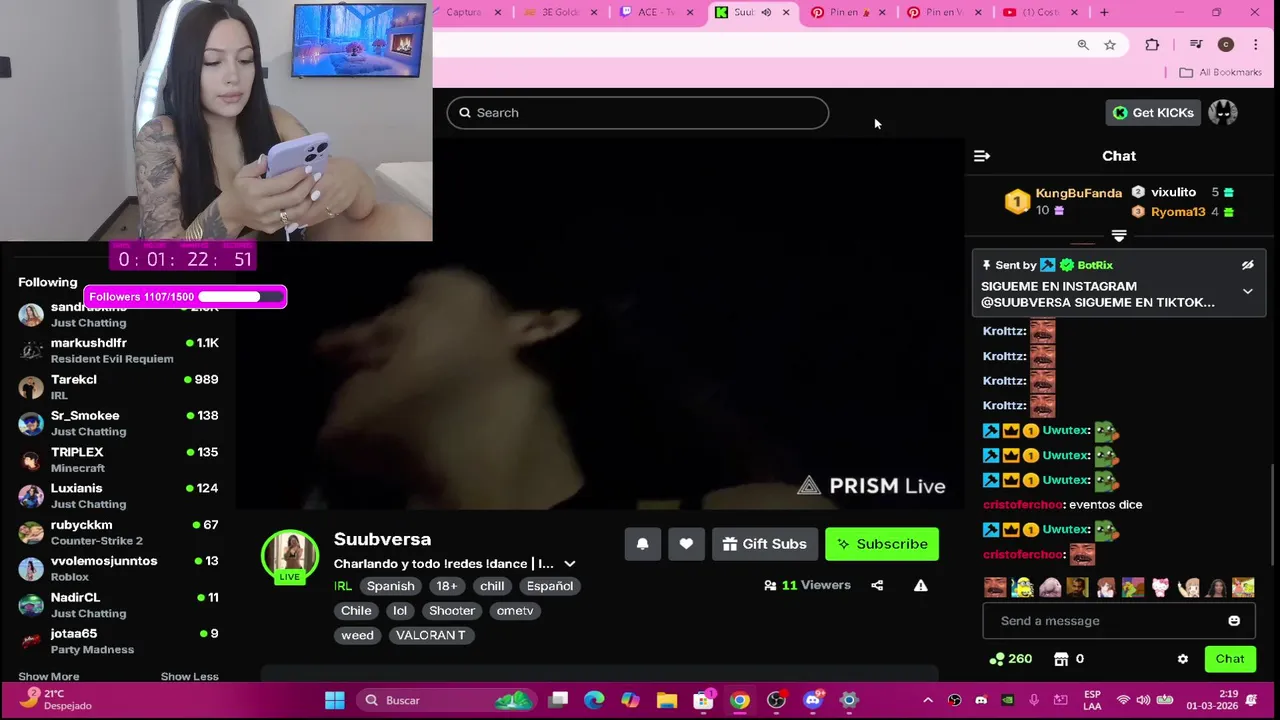Open Tarekcl channel in Following list

119,387
